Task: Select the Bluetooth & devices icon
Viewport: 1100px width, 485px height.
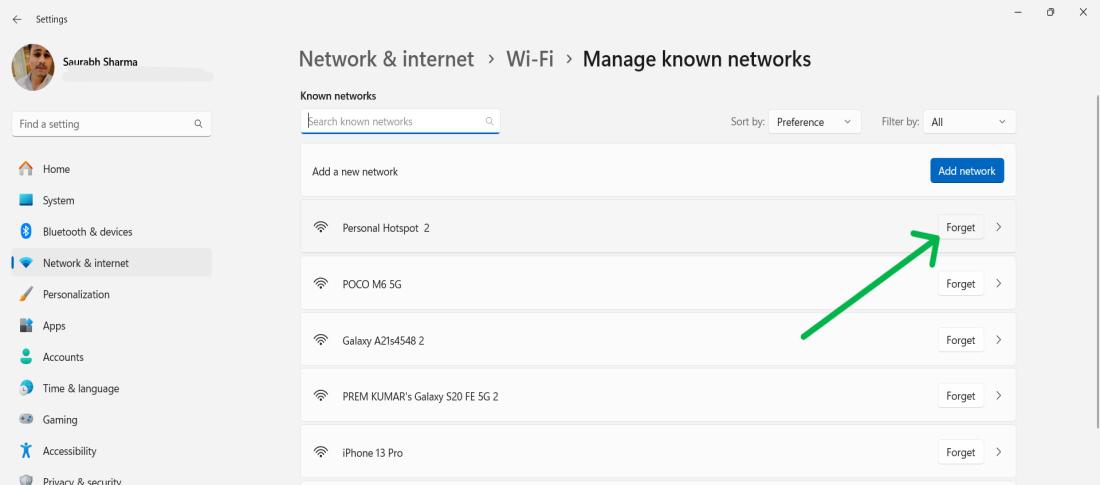Action: [x=26, y=232]
